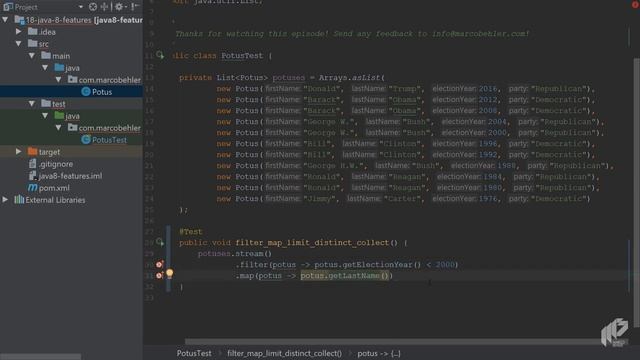Click the potuses field name declaration
The image size is (640, 360).
(x=289, y=77)
